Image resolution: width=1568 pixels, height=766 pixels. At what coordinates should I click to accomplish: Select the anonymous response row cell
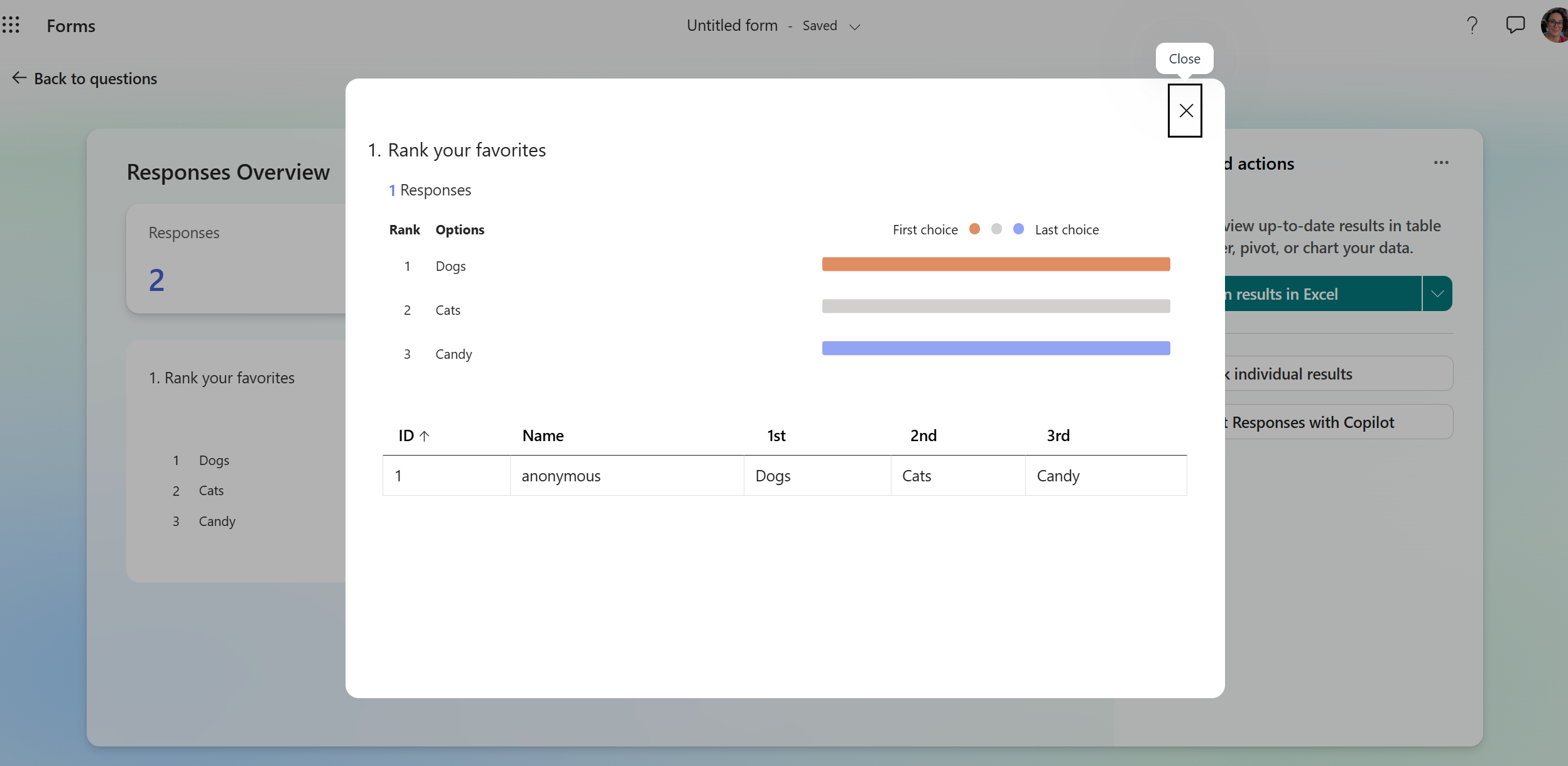pyautogui.click(x=560, y=476)
